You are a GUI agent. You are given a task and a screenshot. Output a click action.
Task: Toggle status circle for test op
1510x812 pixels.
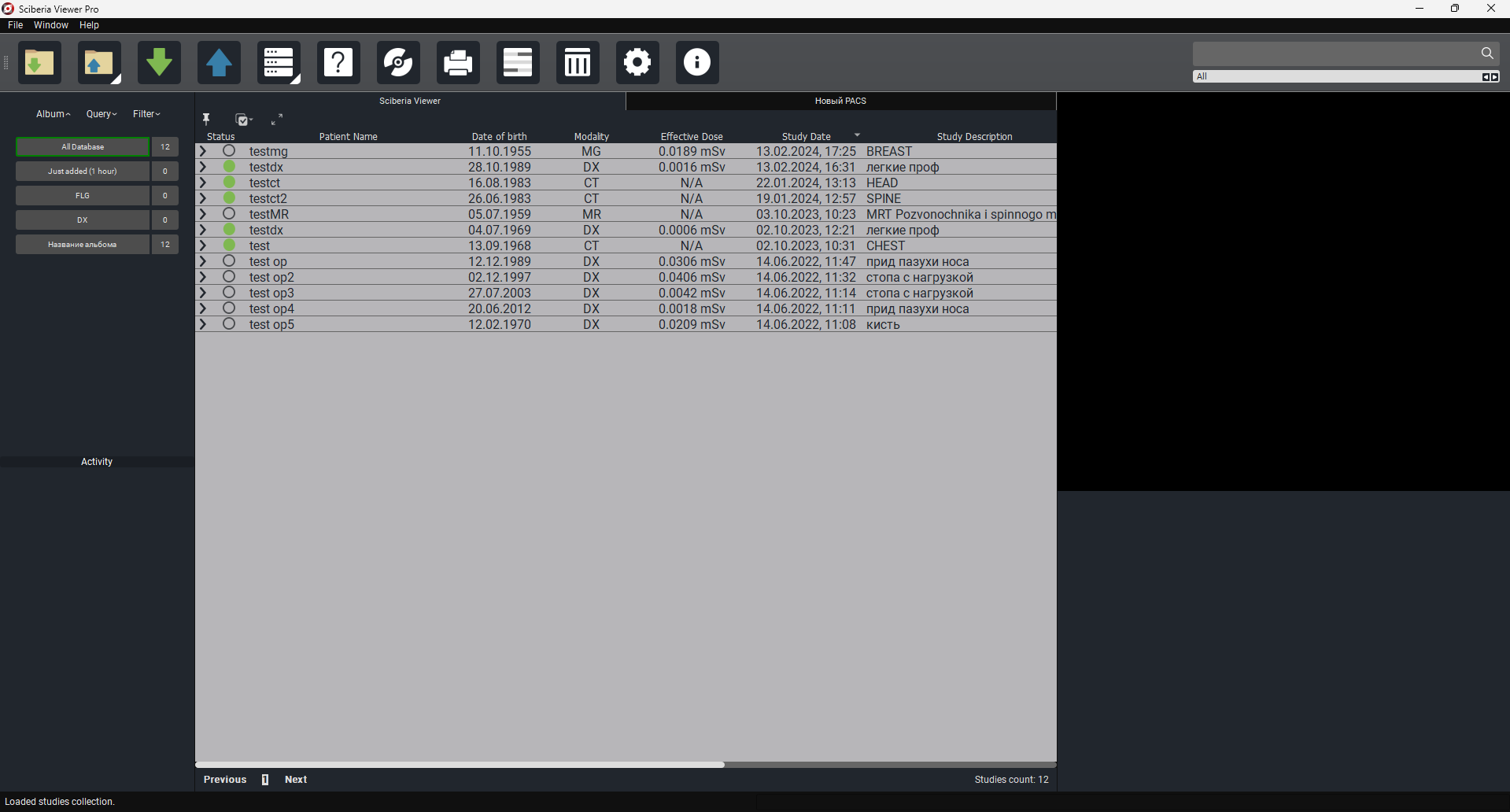pos(229,261)
